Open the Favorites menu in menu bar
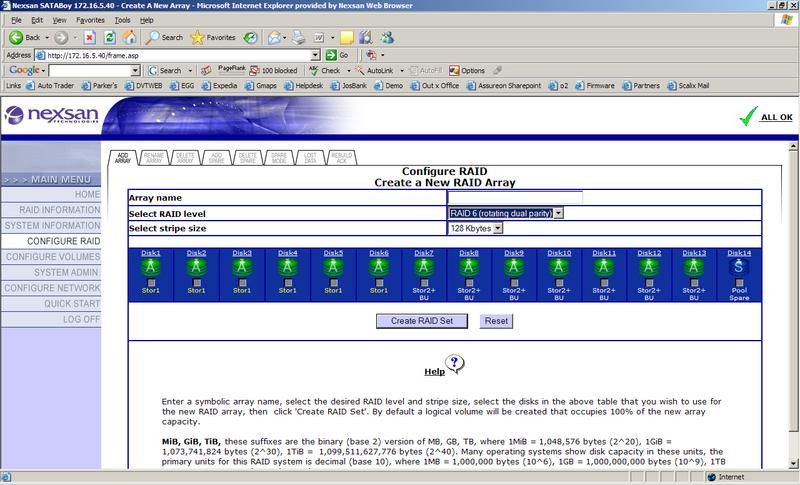The image size is (800, 485). (90, 20)
